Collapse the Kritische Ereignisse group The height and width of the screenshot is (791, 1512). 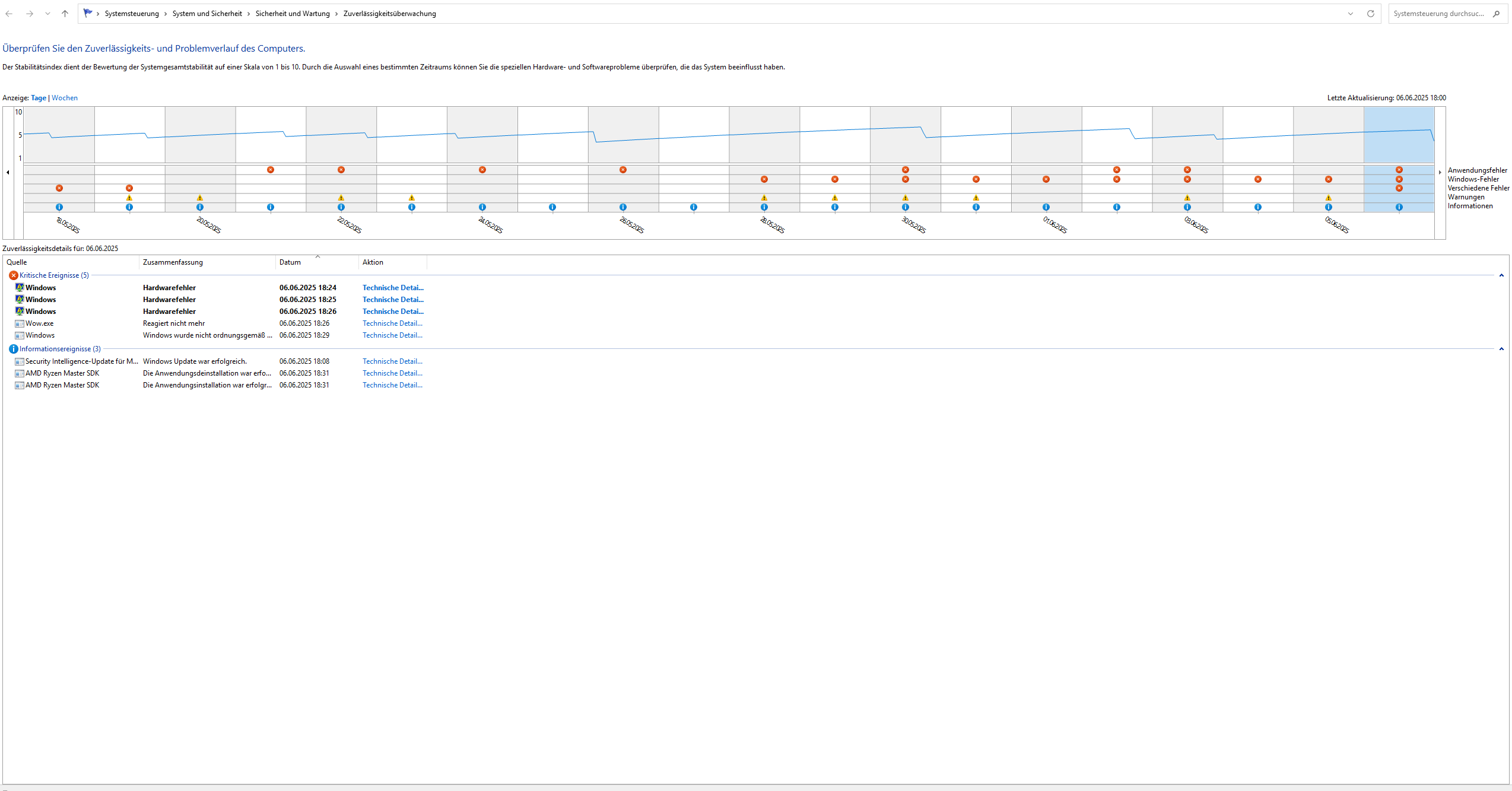[x=1501, y=275]
